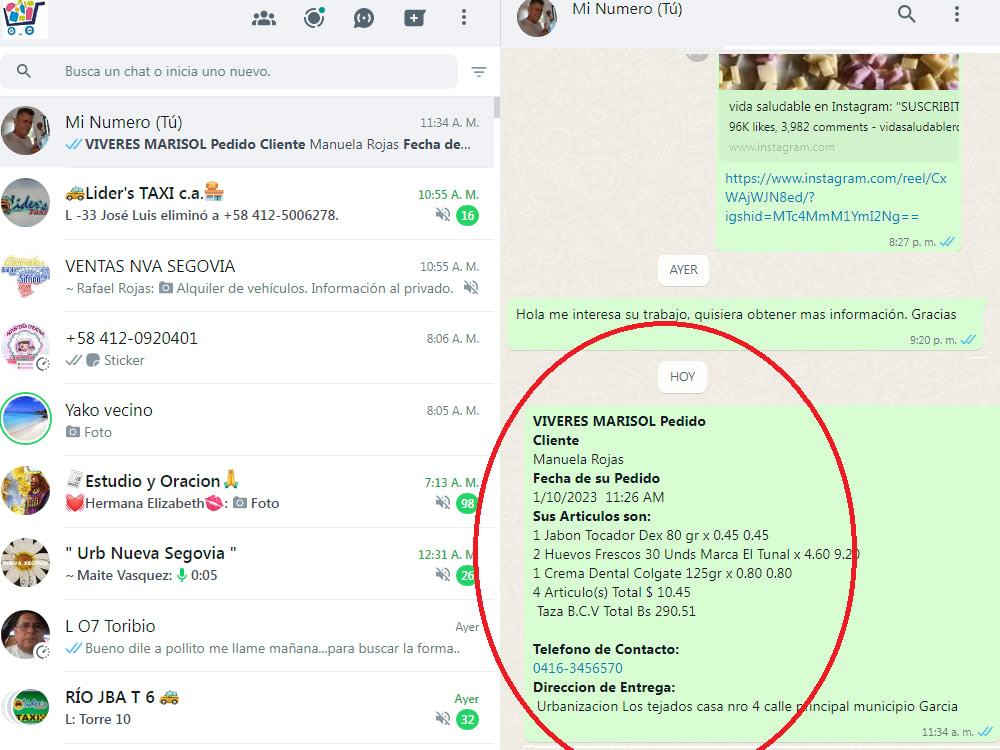Image resolution: width=1000 pixels, height=750 pixels.
Task: Open the link preview card 'vida saludable en Instagram'
Action: coord(839,107)
